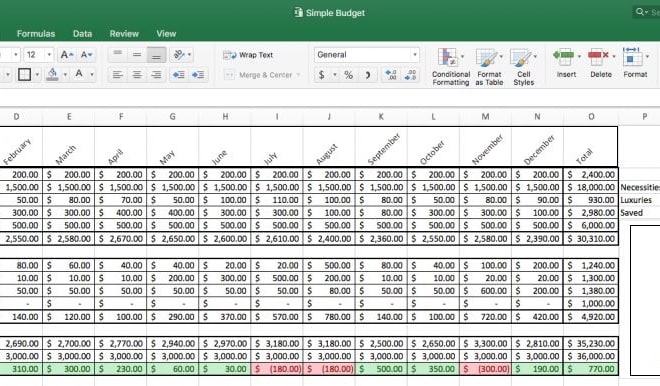
Task: Select column O header
Action: click(x=591, y=117)
